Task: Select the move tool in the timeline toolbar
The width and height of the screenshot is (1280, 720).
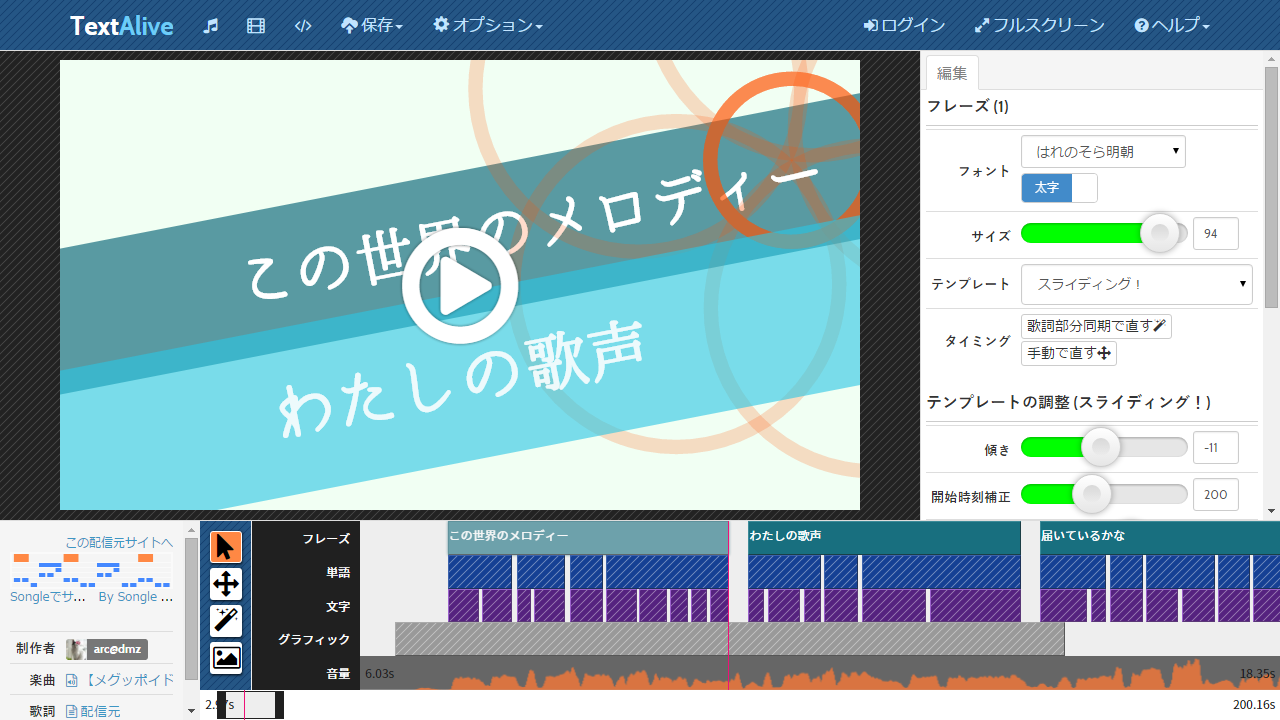Action: coord(225,584)
